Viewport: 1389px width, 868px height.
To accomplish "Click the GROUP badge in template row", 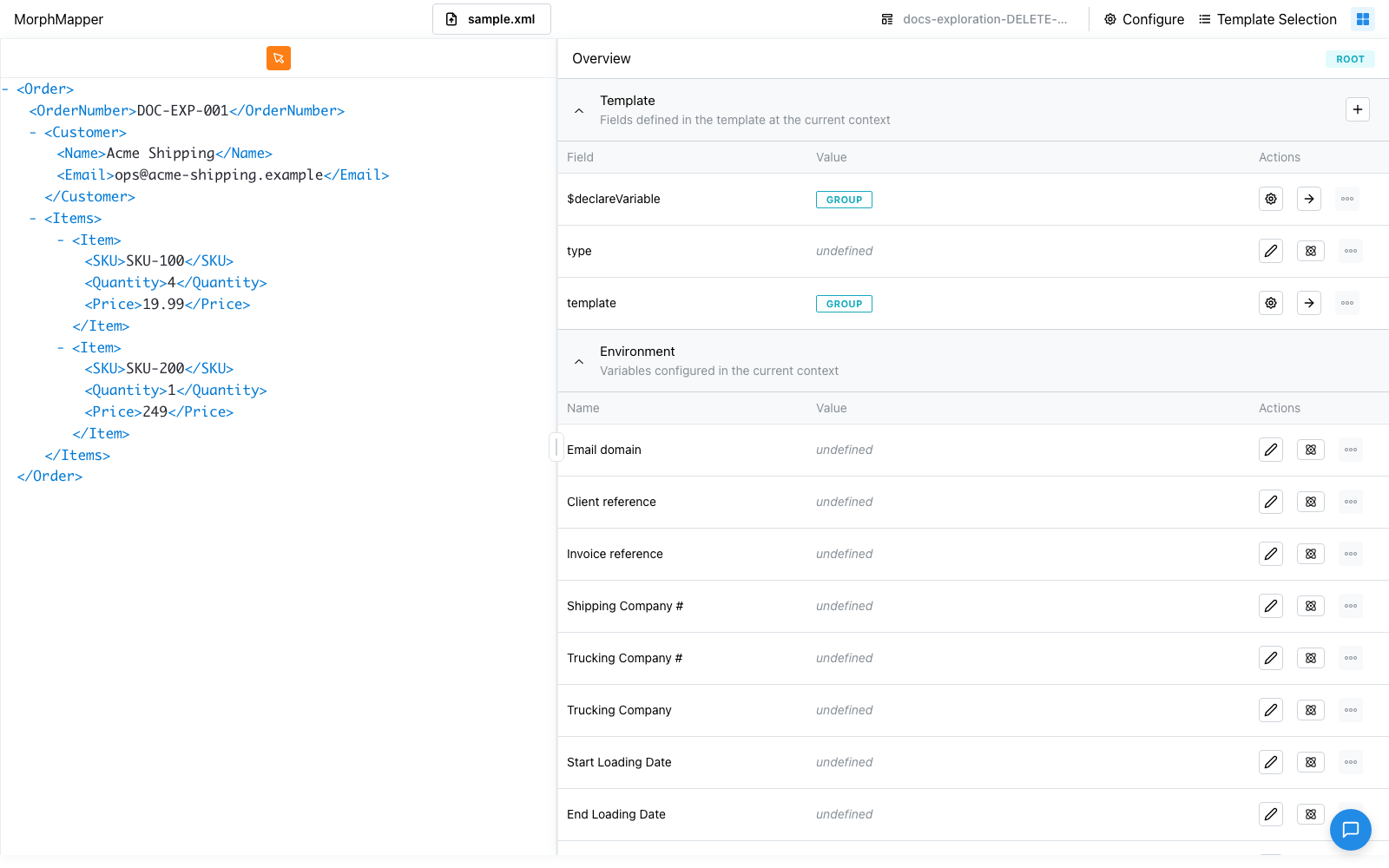I will (844, 304).
